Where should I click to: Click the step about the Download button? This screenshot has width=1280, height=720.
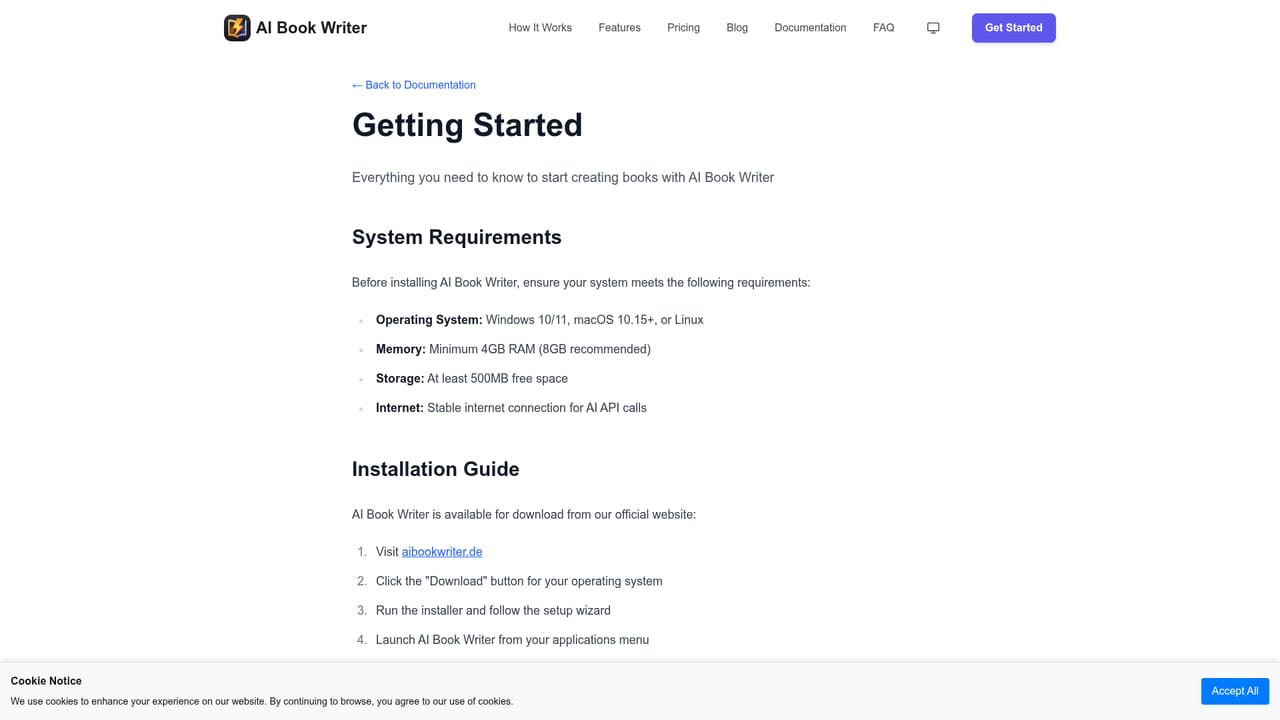(x=519, y=581)
